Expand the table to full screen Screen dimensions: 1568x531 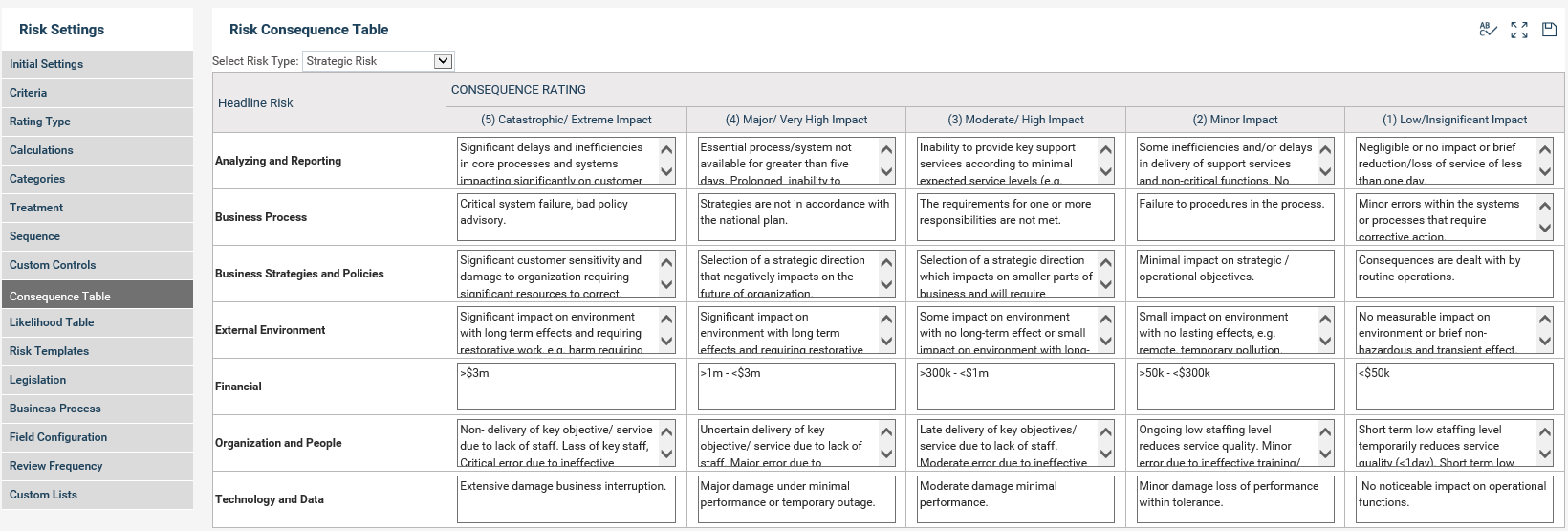tap(1519, 30)
